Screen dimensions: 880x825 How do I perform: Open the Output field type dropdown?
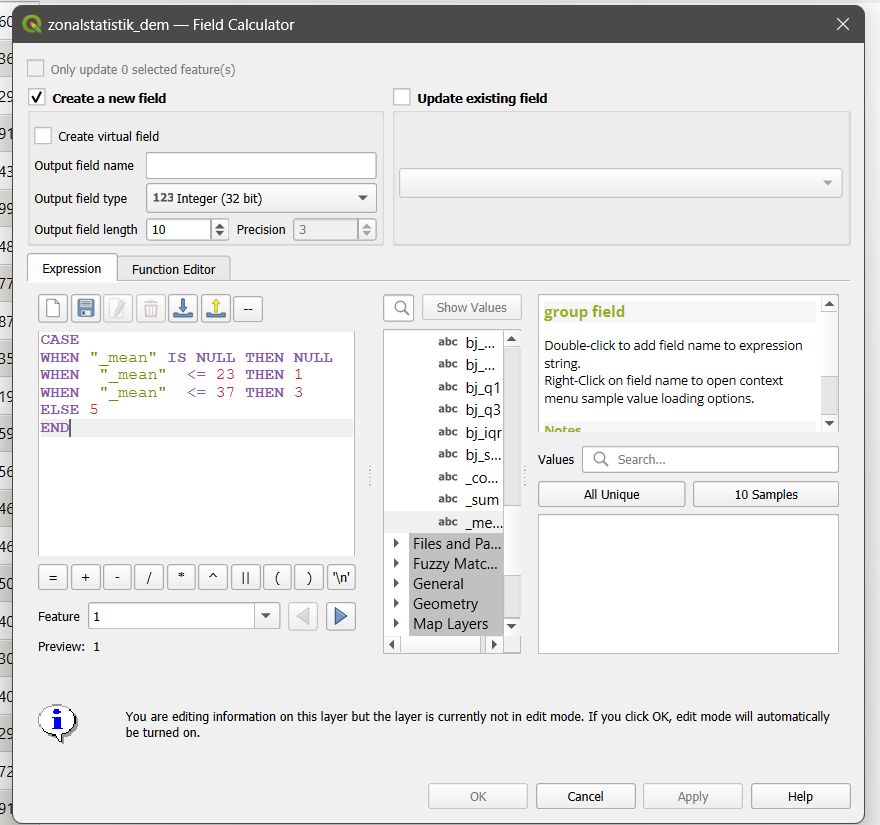[261, 198]
